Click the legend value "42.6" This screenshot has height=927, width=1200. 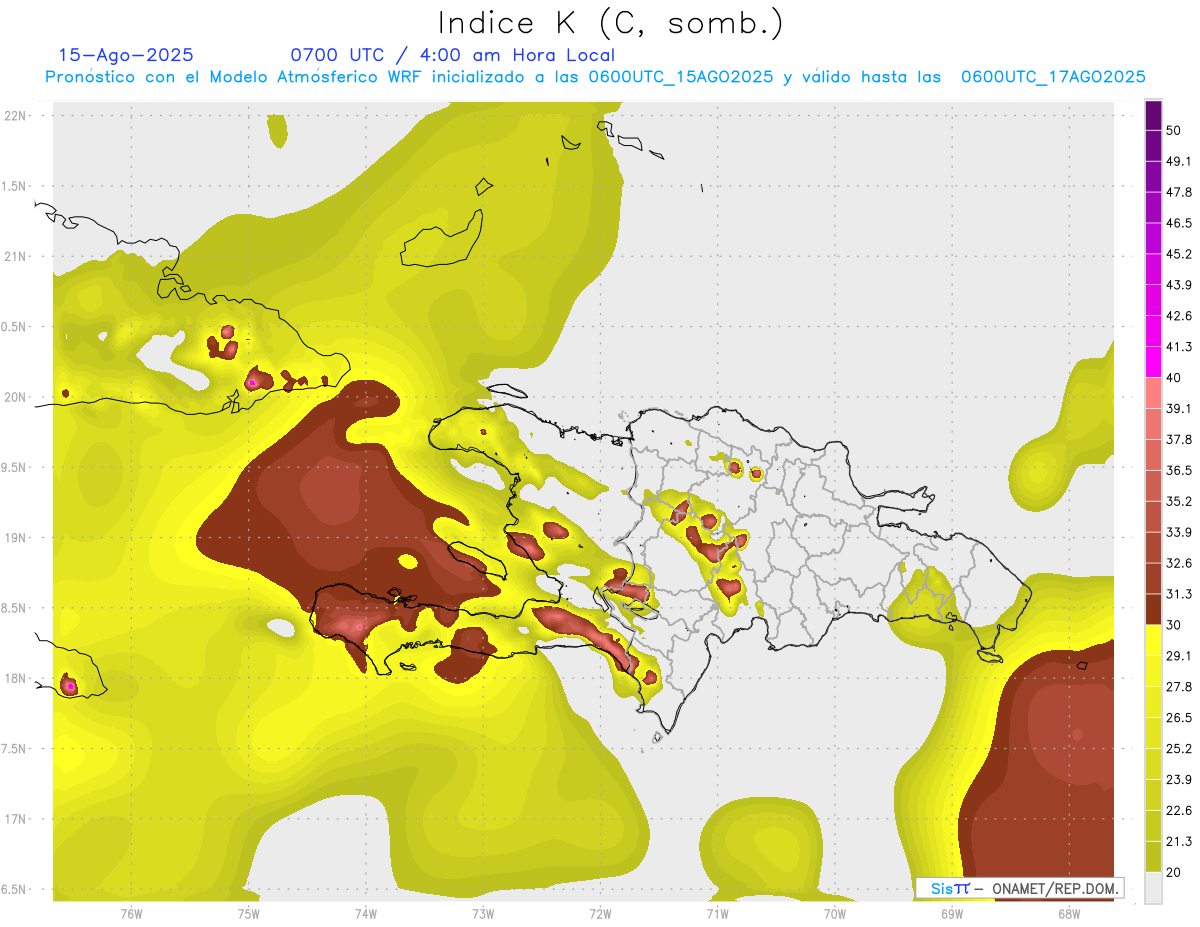(1179, 316)
